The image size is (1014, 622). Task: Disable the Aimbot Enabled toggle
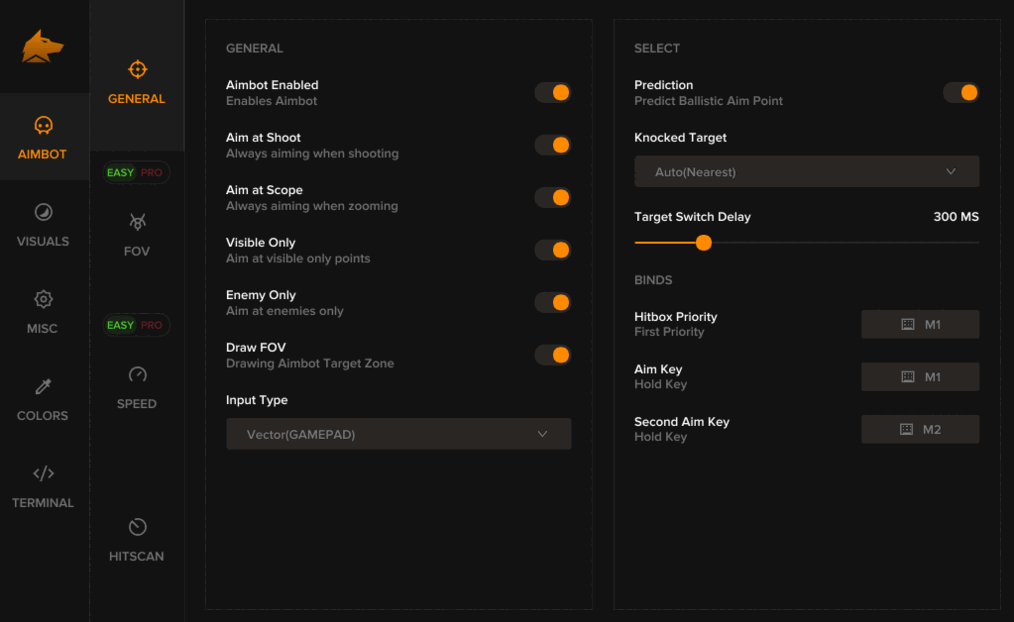(x=552, y=93)
